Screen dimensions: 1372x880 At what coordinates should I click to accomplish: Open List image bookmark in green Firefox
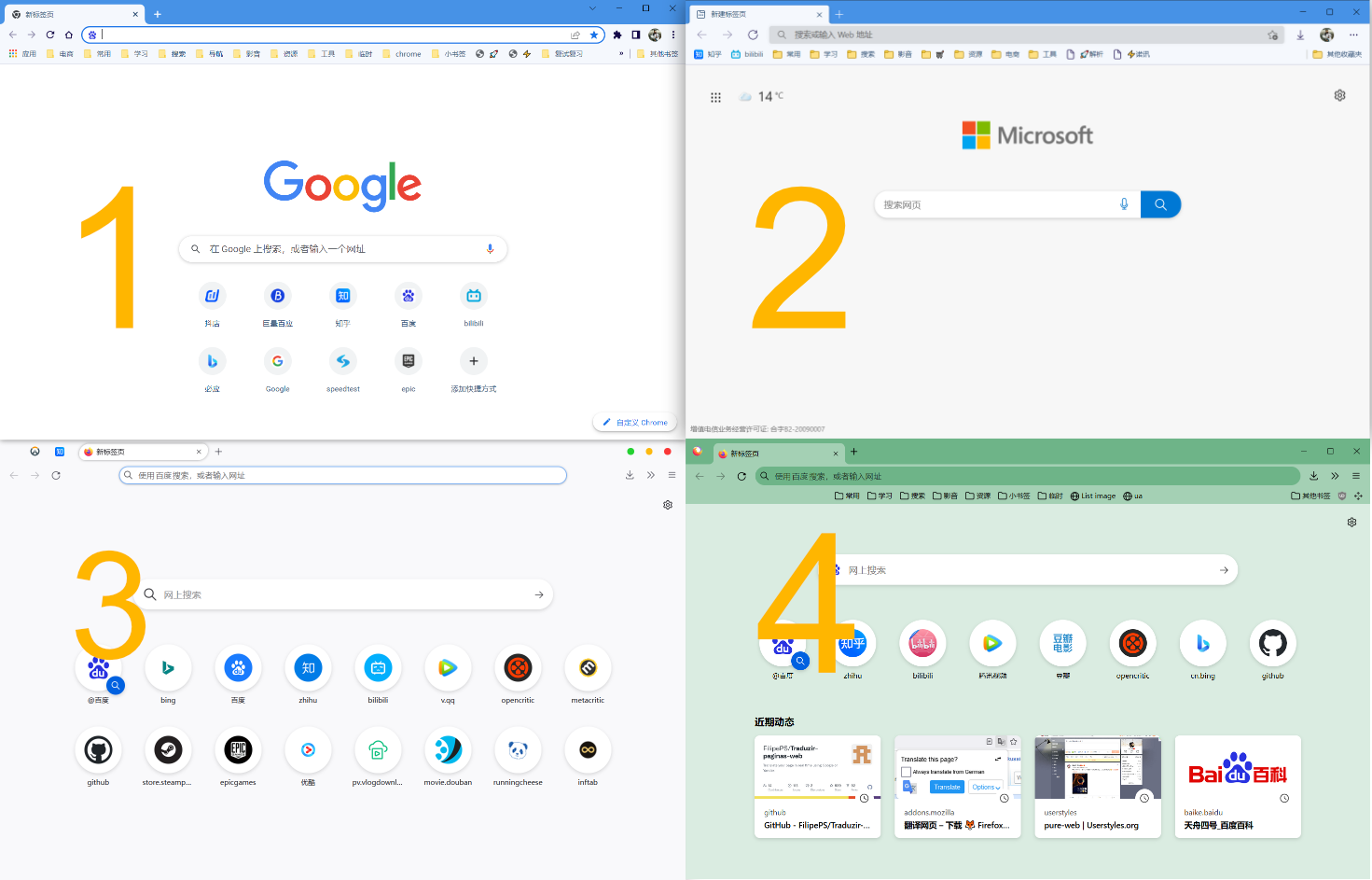tap(1092, 496)
